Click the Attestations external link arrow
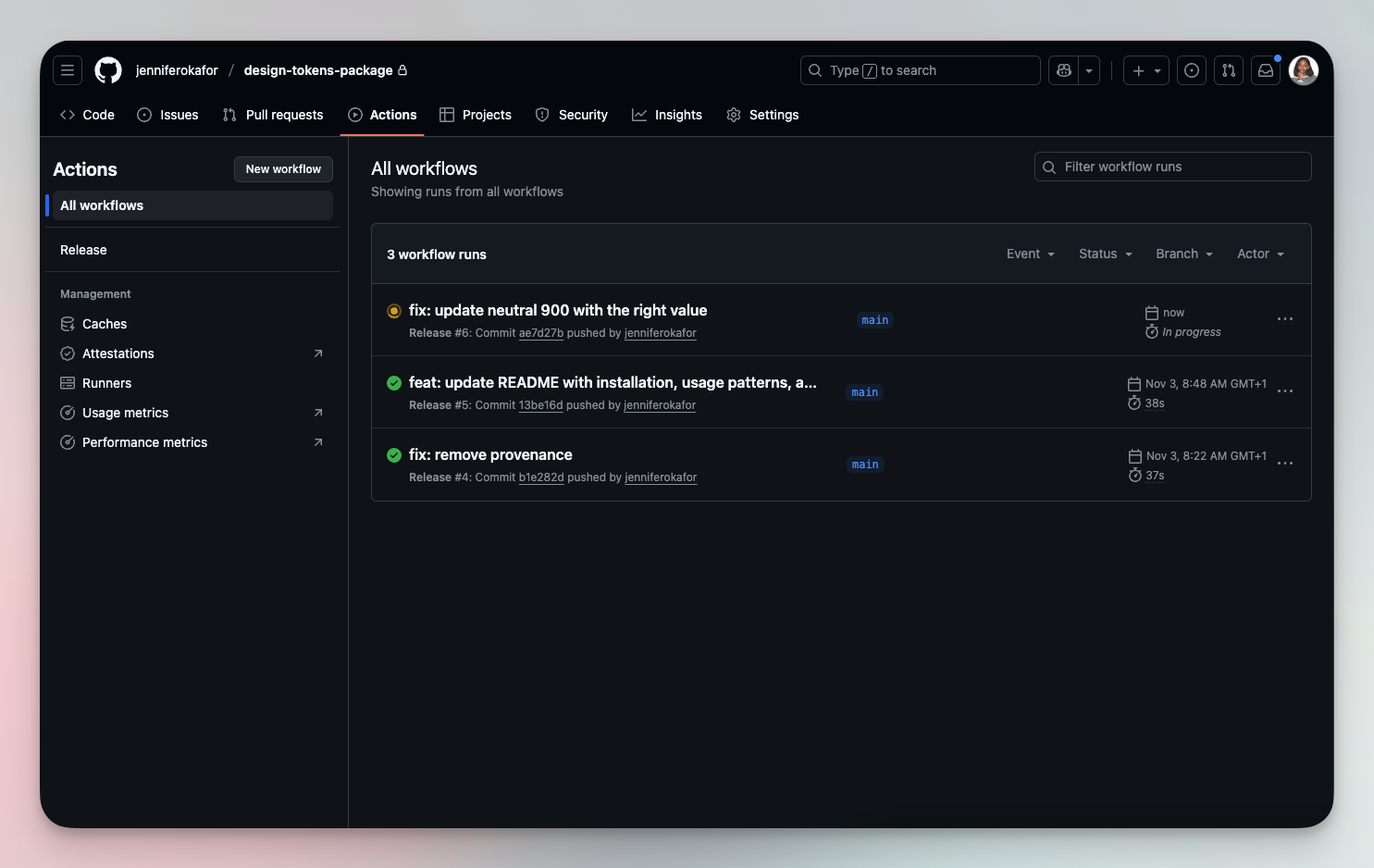The image size is (1374, 868). (x=318, y=353)
